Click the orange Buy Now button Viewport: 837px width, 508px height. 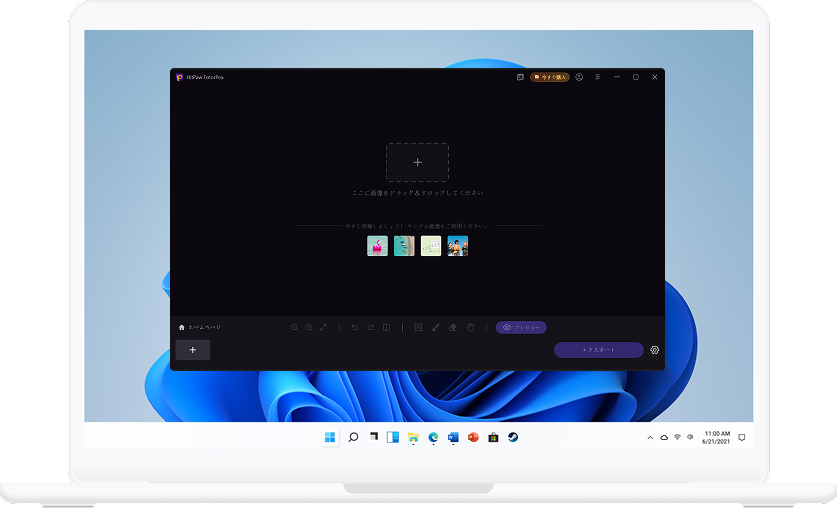tap(550, 77)
